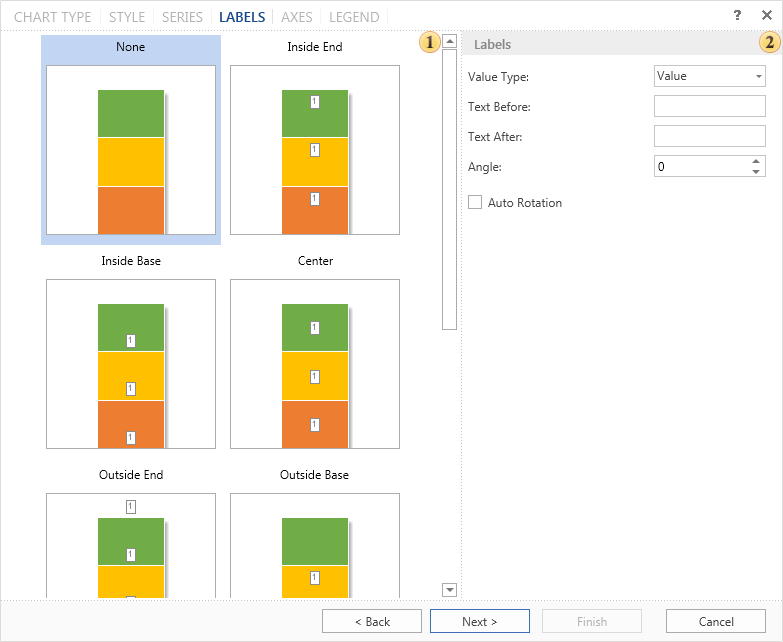Click the Cancel button
This screenshot has height=642, width=783.
pyautogui.click(x=715, y=621)
